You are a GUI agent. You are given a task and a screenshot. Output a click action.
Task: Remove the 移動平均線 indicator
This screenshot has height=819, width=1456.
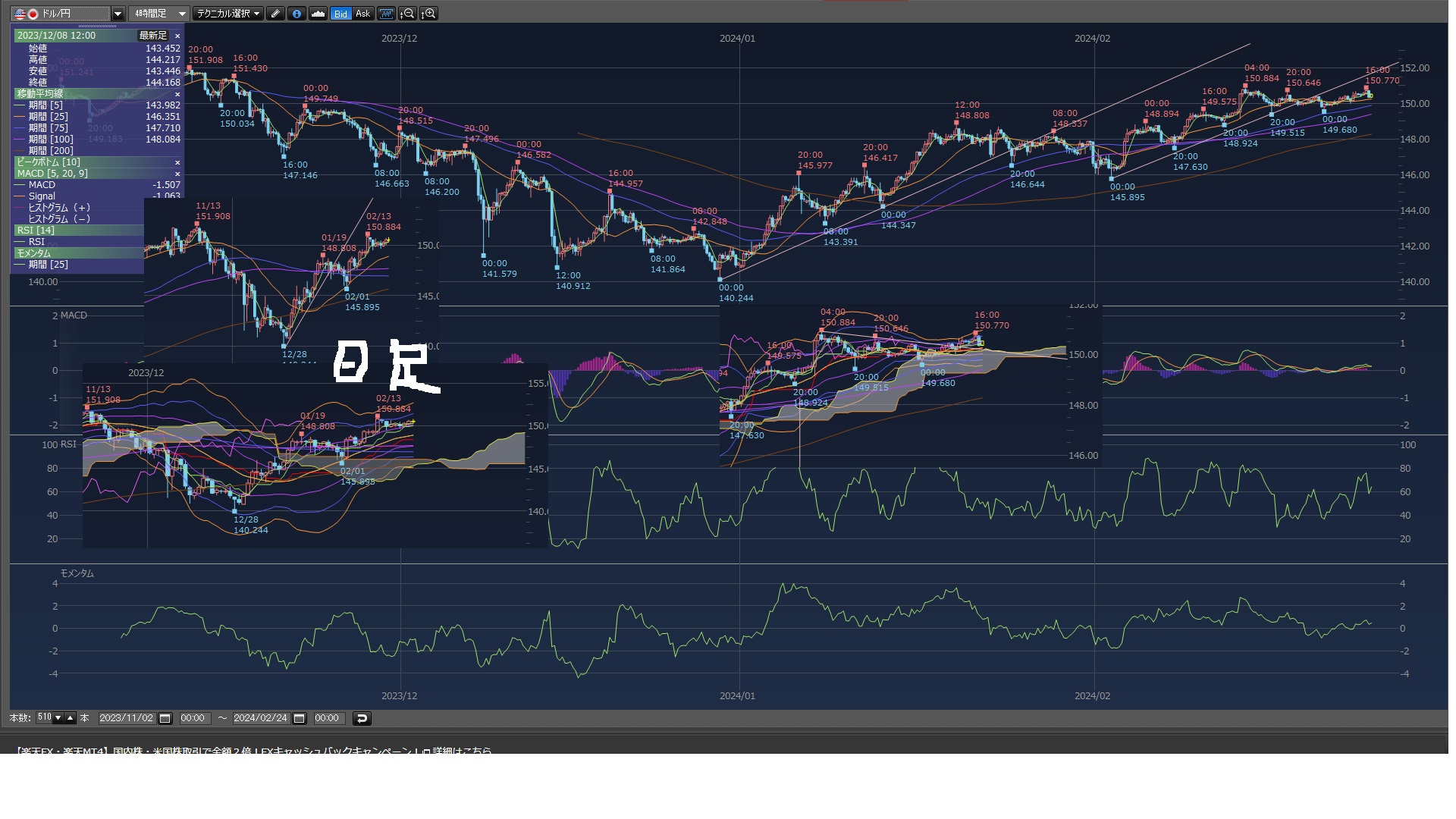click(x=177, y=94)
